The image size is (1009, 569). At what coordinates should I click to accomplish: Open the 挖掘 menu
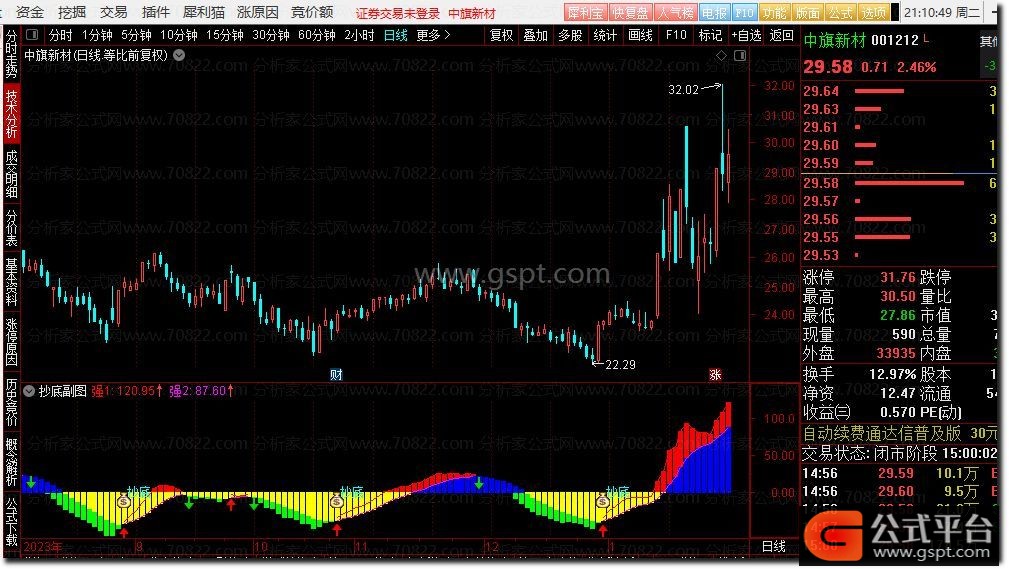pos(71,12)
